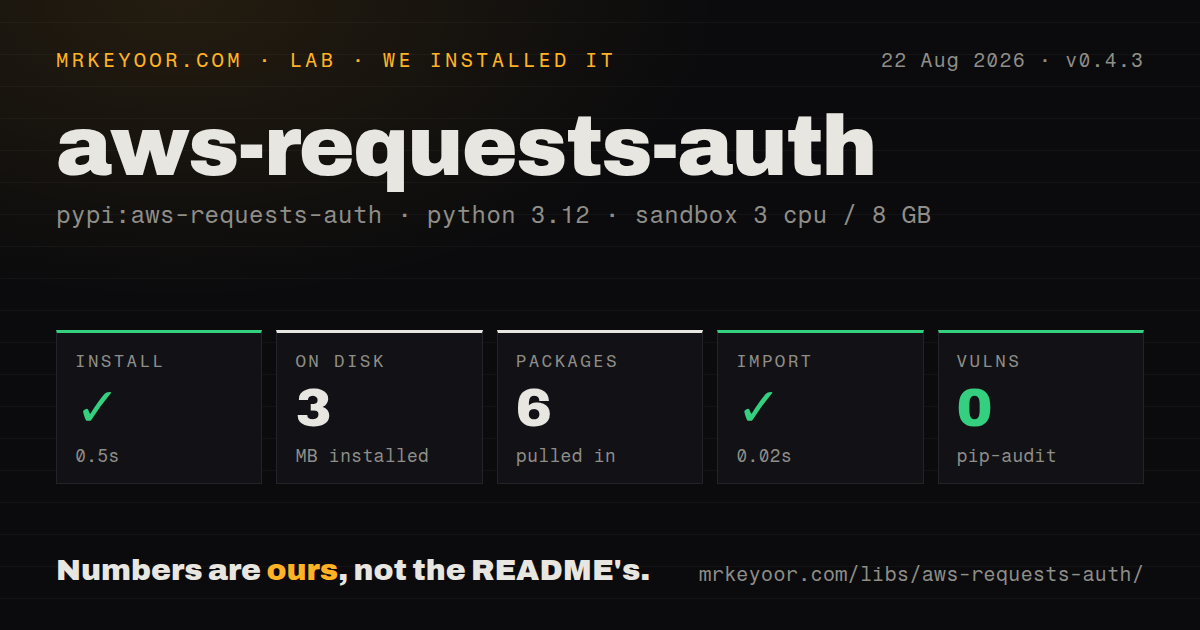This screenshot has width=1200, height=630.
Task: Click the 'MB installed' caption
Action: pyautogui.click(x=362, y=456)
